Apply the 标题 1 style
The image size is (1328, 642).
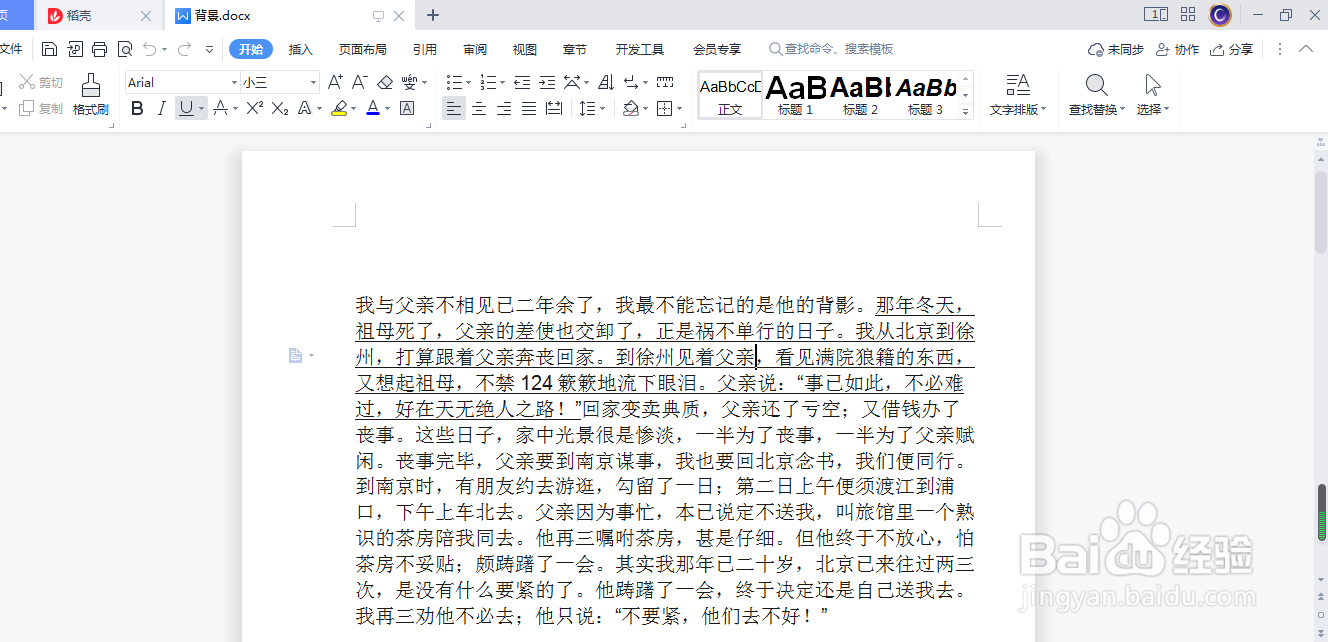(796, 95)
